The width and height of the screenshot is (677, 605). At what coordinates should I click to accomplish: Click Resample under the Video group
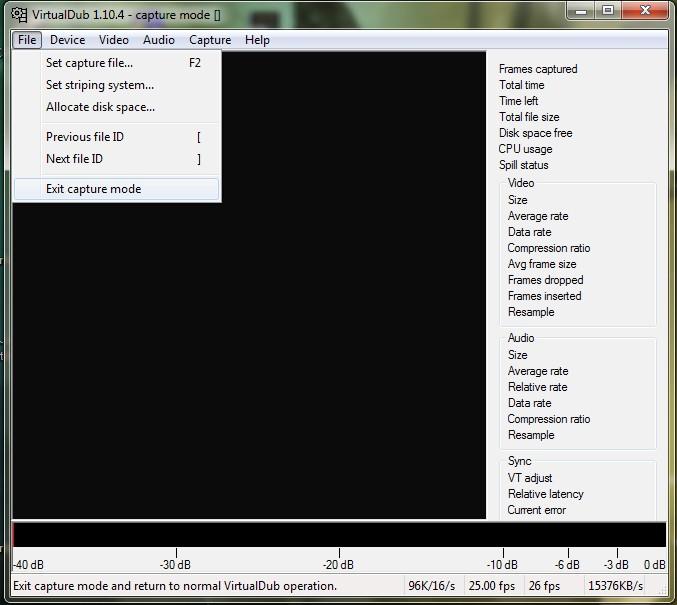(x=531, y=312)
